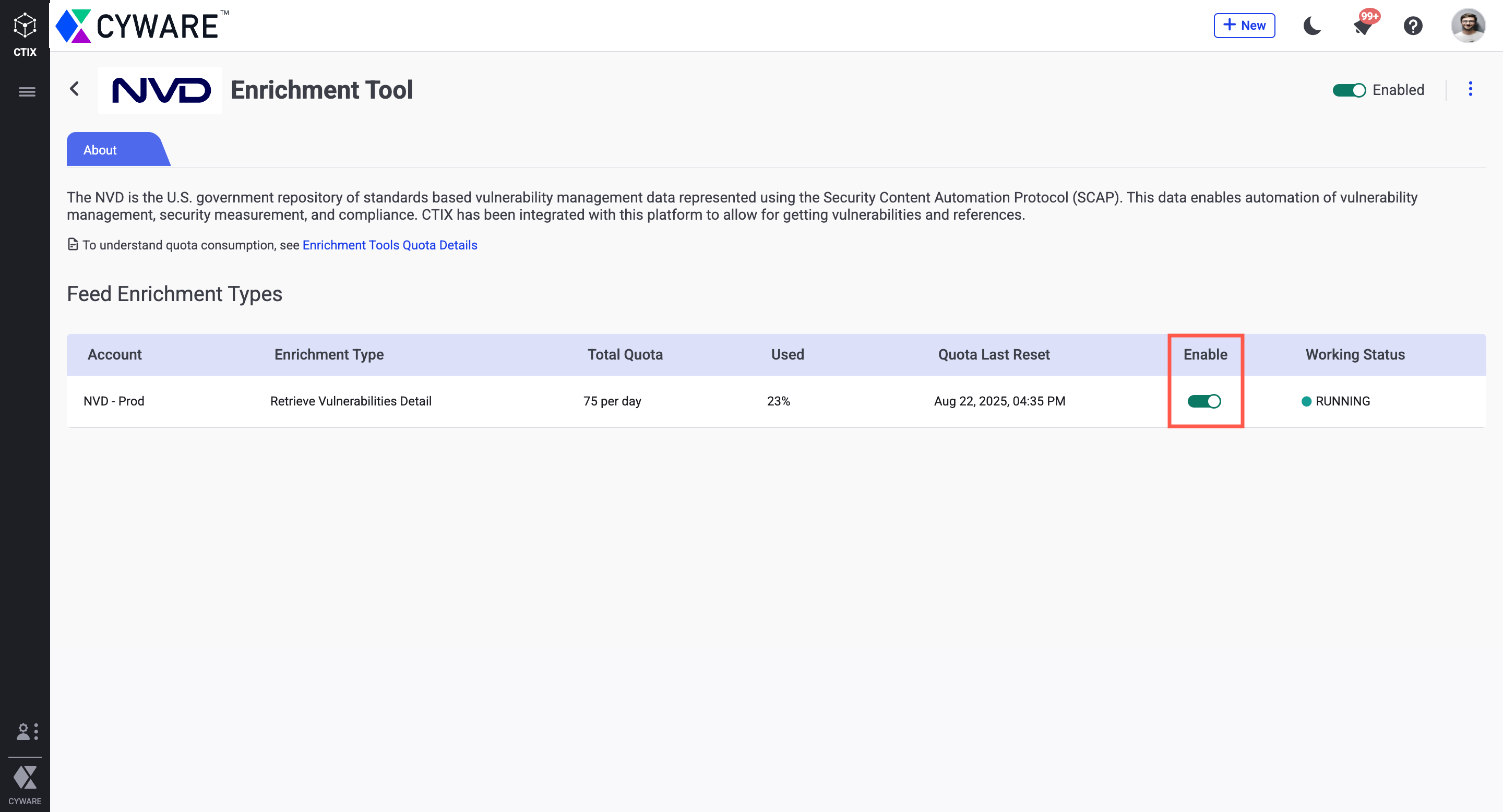Screen dimensions: 1503x812
Task: Click the + New button
Action: (1244, 26)
